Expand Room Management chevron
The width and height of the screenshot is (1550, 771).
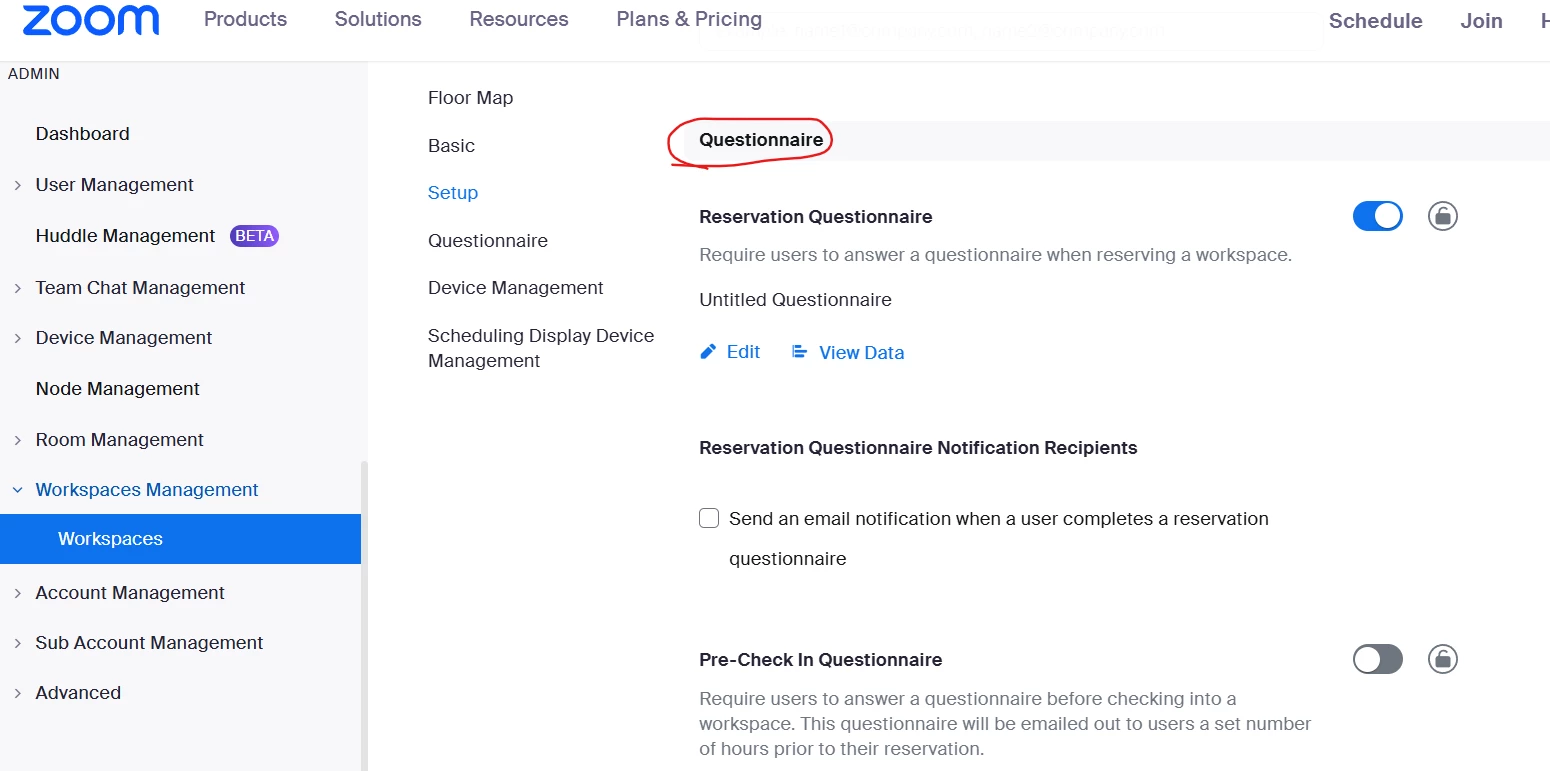[17, 440]
